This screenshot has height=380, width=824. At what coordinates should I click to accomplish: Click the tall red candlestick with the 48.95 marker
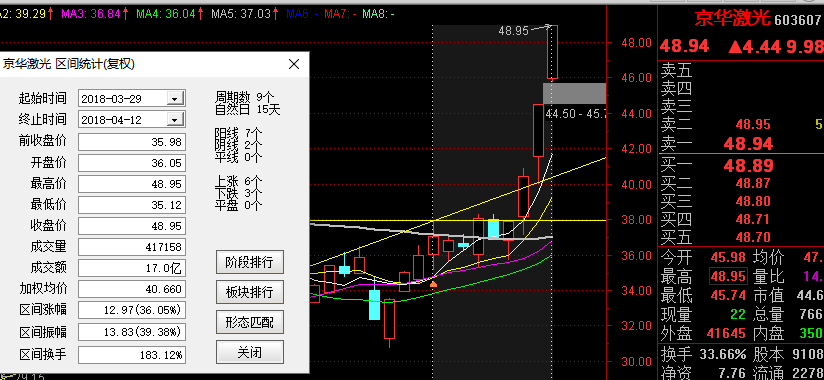pos(552,52)
